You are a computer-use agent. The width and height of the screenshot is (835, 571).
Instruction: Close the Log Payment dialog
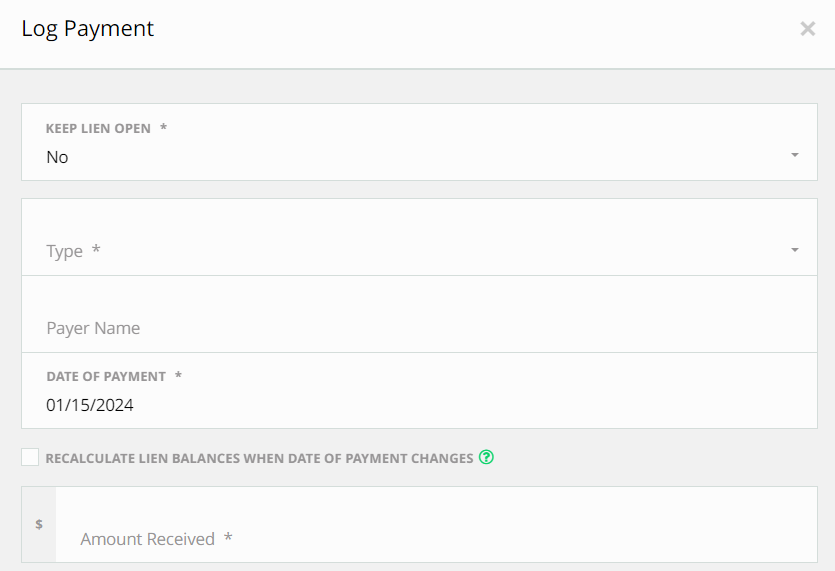click(808, 29)
